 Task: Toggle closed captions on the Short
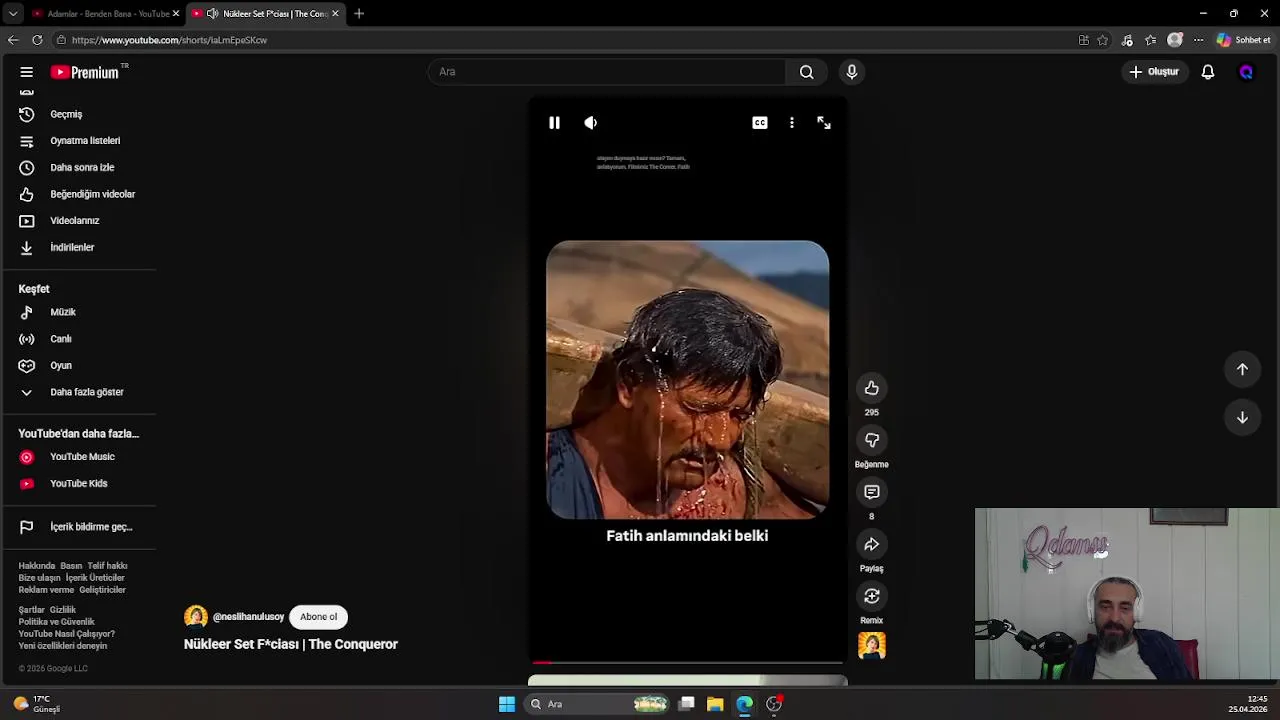tap(760, 122)
